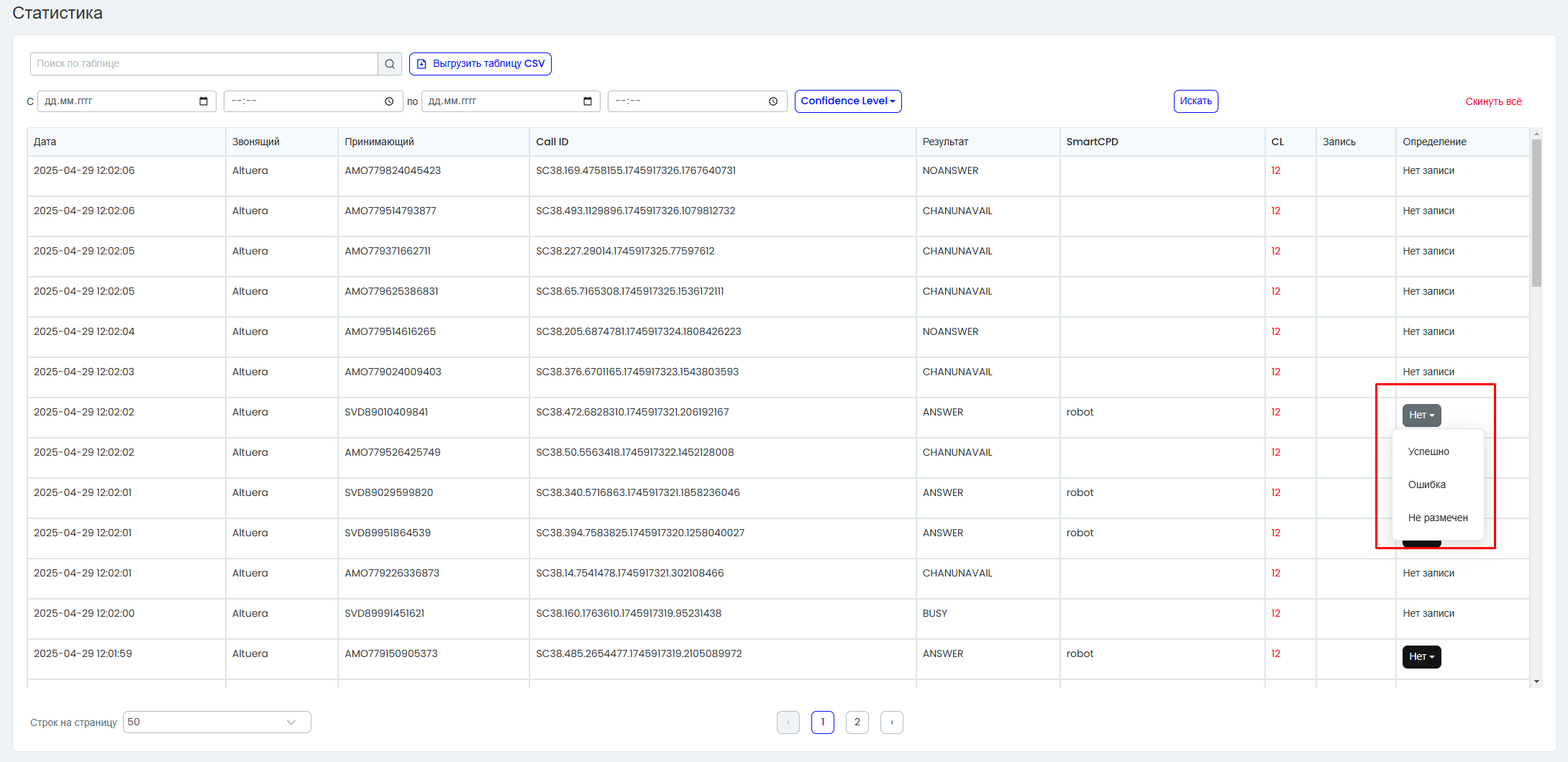Go to next page arrow
The width and height of the screenshot is (1568, 762).
click(892, 722)
